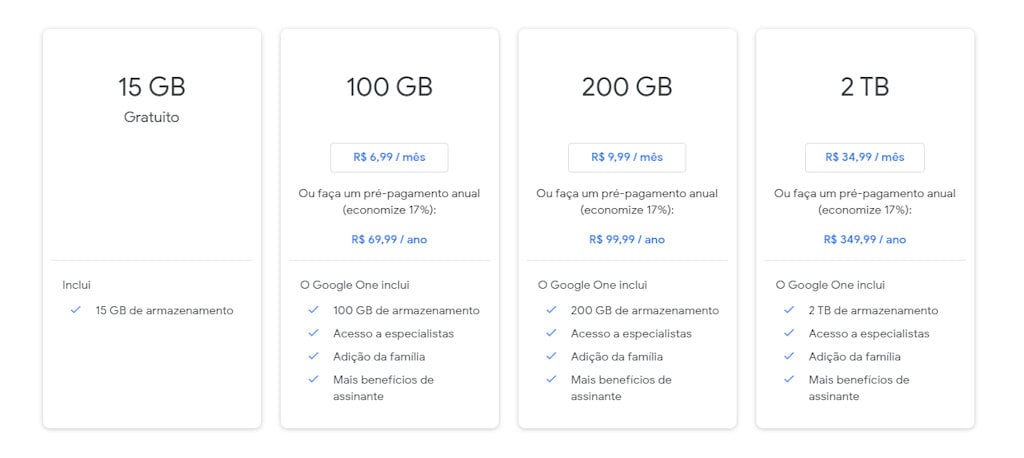Select the R$ 349,99 / ano annual link
This screenshot has width=1024, height=458.
click(x=865, y=239)
